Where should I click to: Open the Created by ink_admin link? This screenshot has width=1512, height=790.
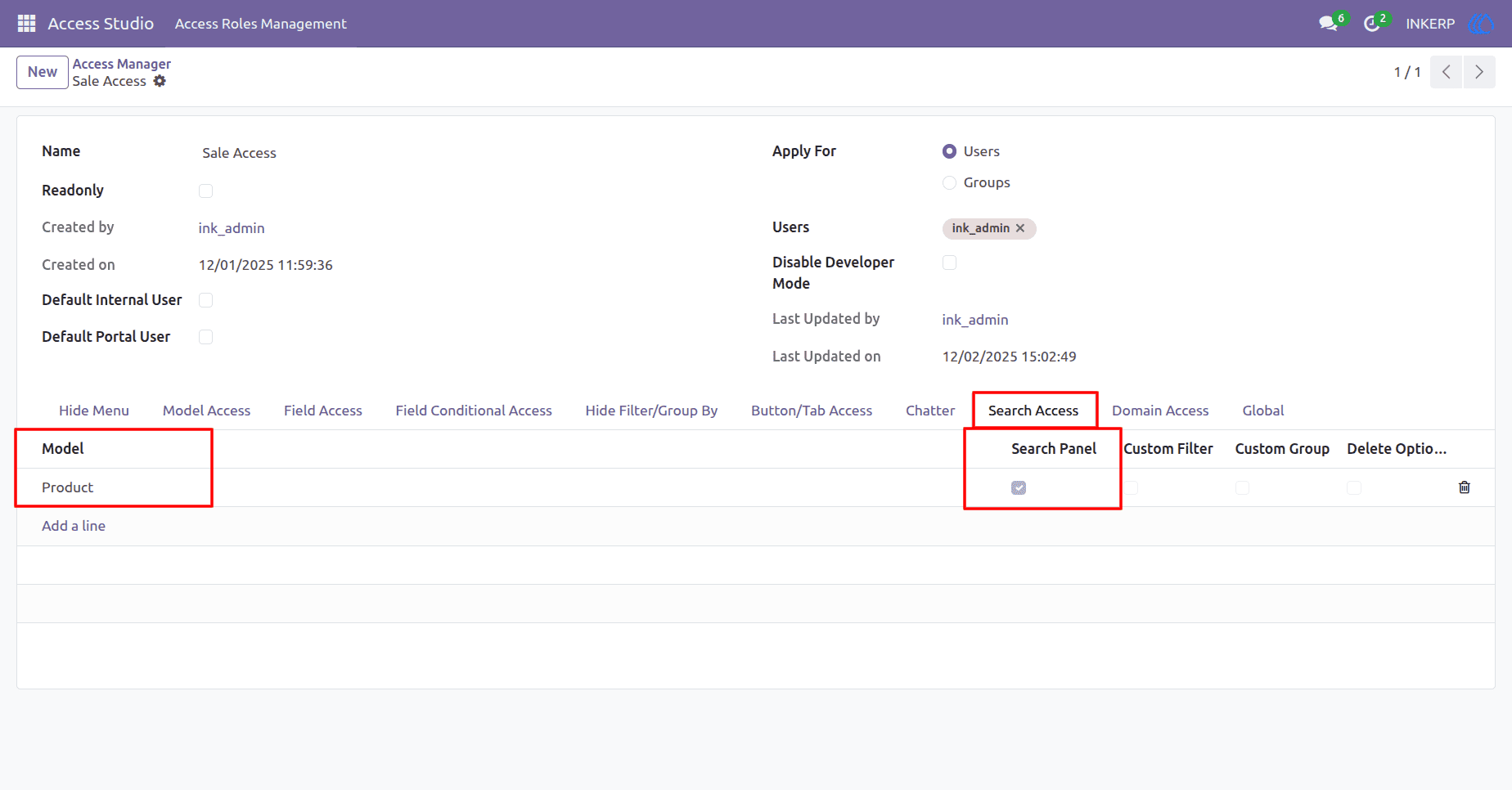click(x=232, y=228)
